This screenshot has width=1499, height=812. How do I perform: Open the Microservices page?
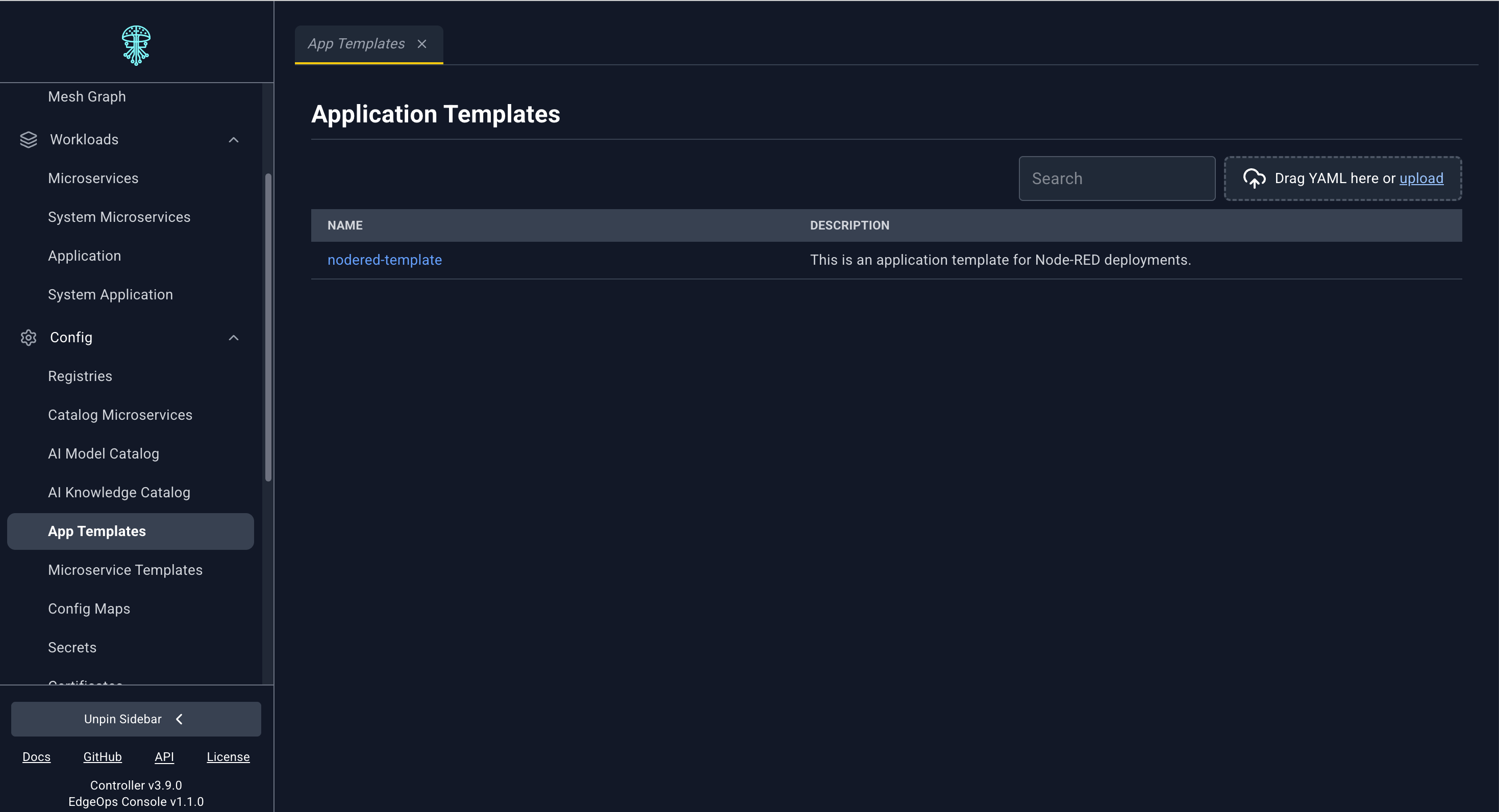coord(93,178)
